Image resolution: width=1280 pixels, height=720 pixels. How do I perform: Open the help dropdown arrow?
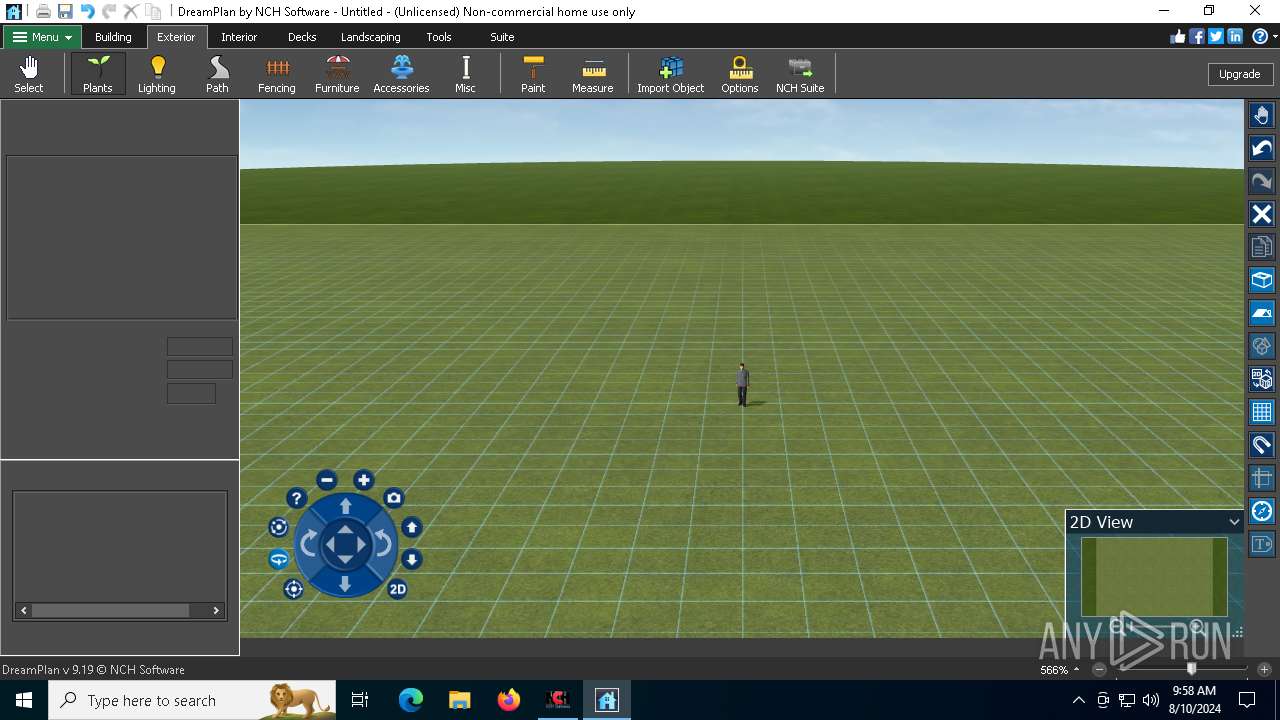pos(1275,37)
